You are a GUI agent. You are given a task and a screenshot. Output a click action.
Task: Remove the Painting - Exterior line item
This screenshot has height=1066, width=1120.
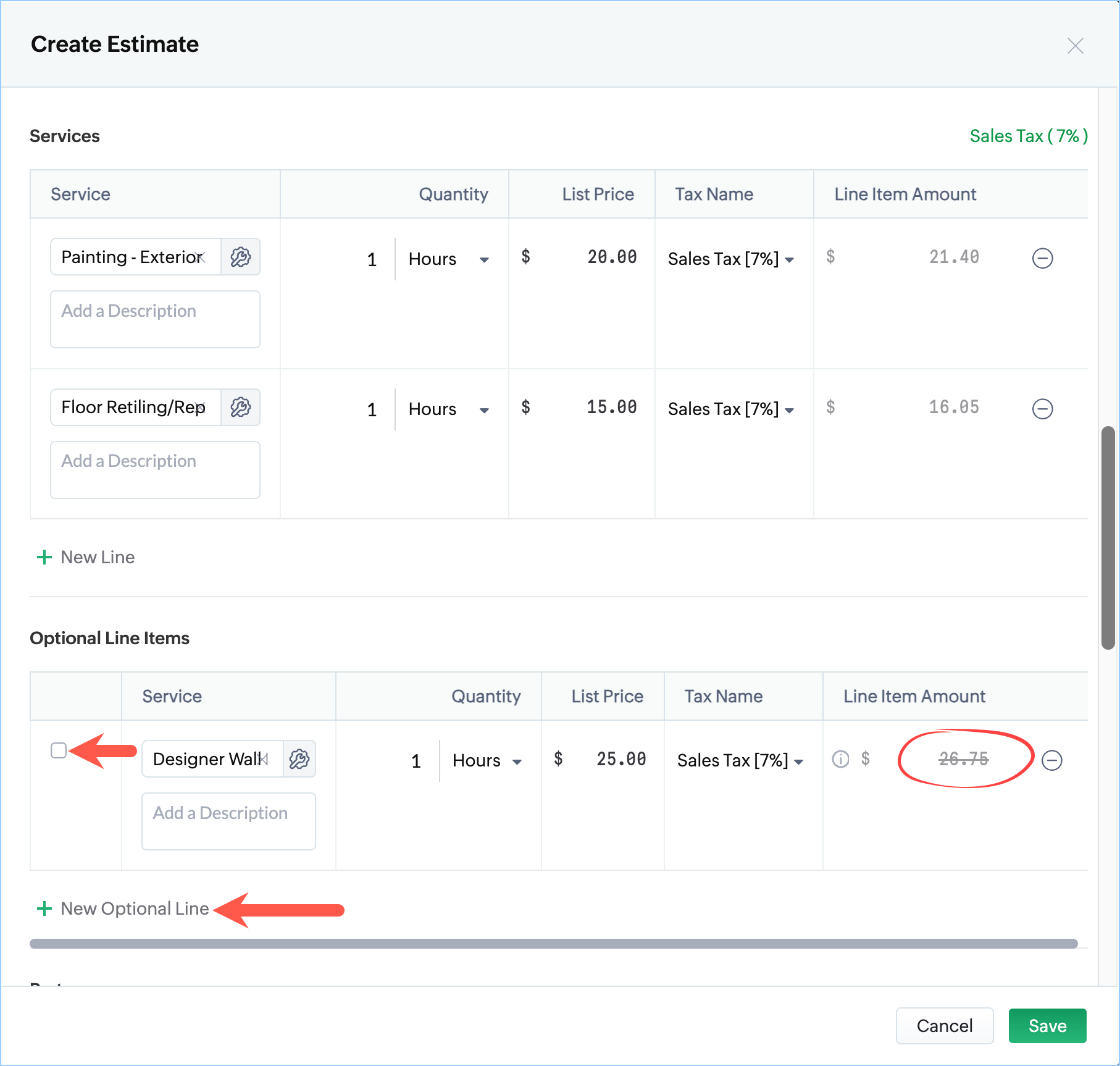click(1042, 258)
